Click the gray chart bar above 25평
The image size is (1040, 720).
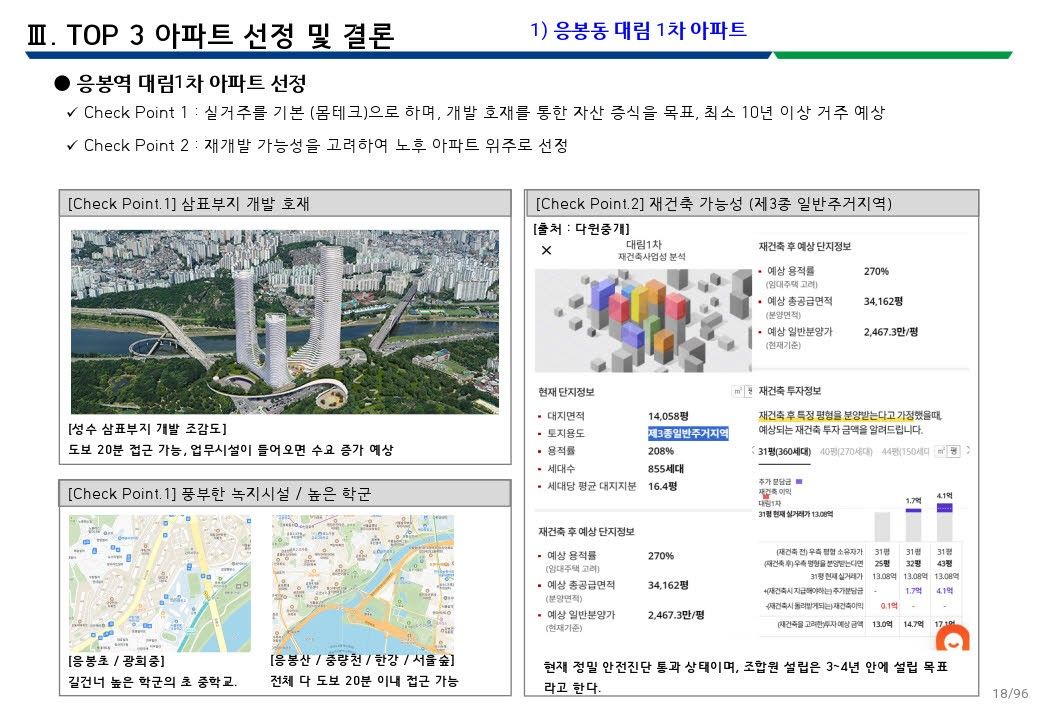tap(882, 526)
